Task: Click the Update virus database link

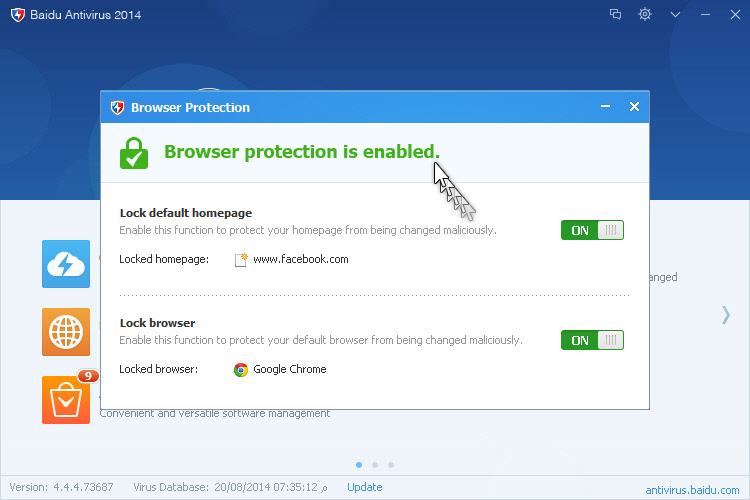Action: 365,487
